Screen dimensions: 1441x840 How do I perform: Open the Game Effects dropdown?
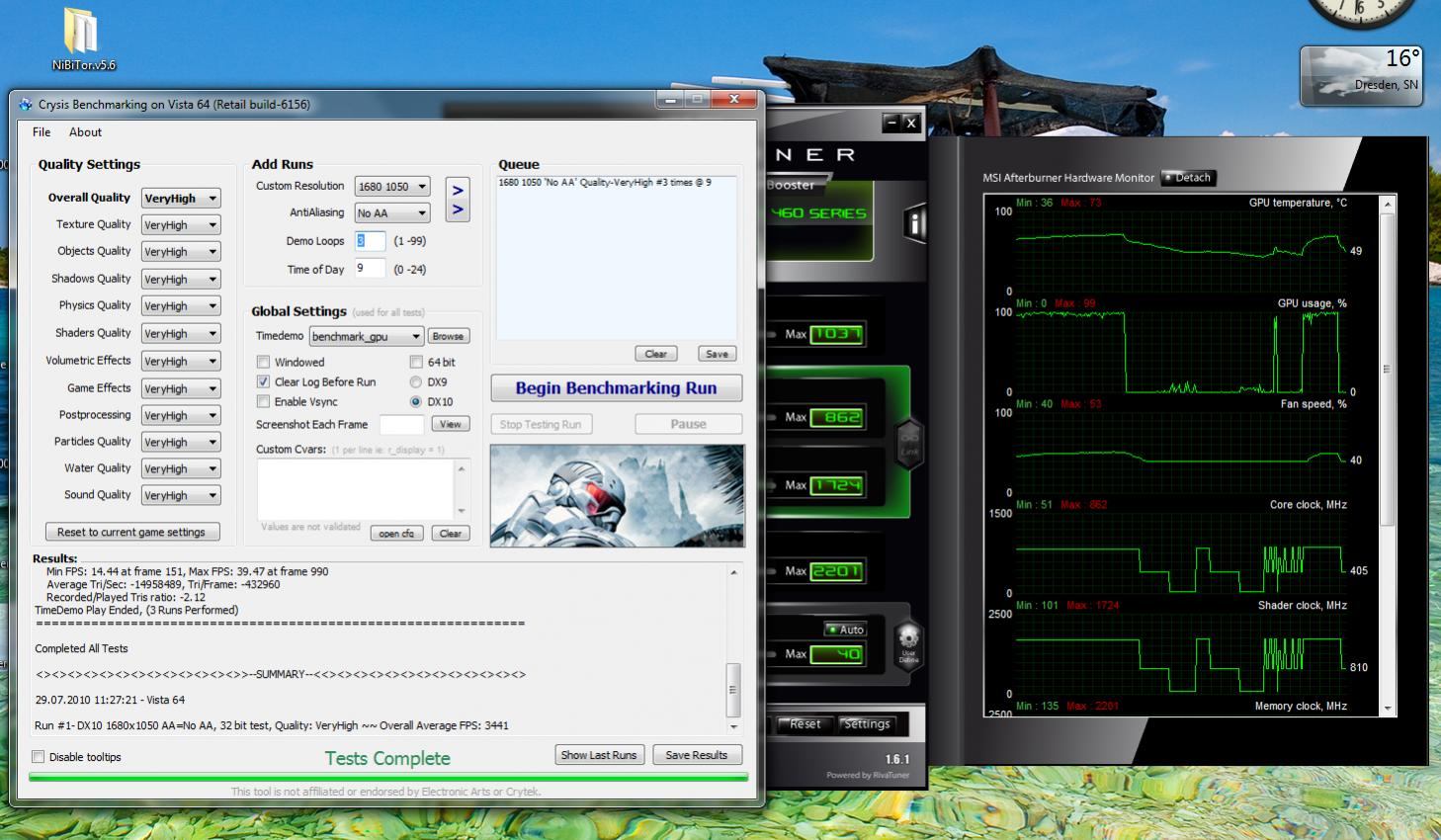[181, 388]
